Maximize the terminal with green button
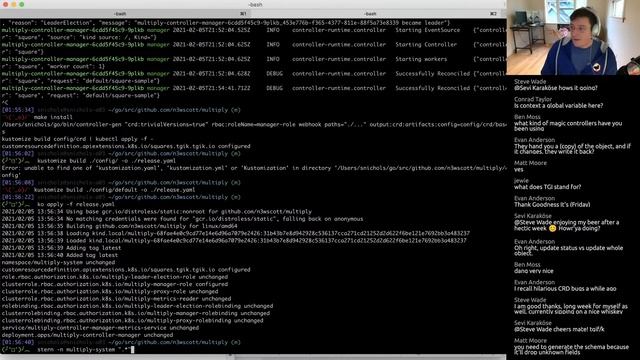Image resolution: width=640 pixels, height=360 pixels. click(x=21, y=4)
